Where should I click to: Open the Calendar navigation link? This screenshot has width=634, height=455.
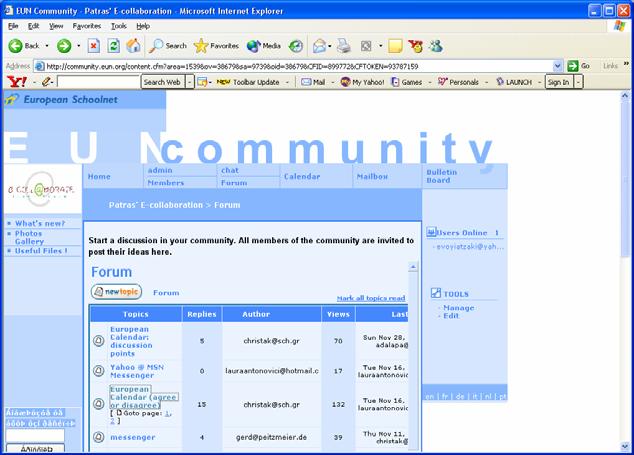tap(302, 176)
